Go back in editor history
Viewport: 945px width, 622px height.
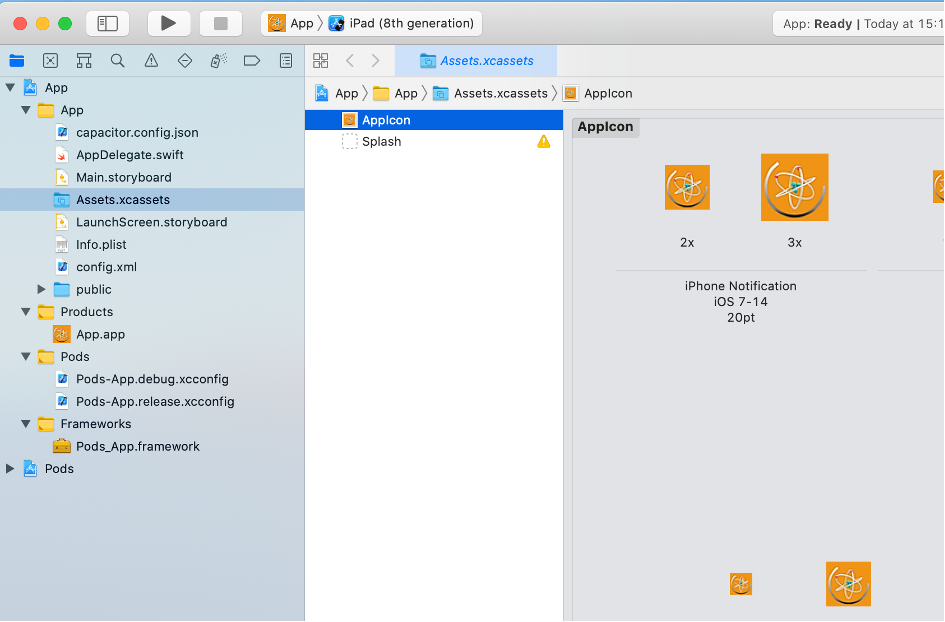click(x=350, y=60)
